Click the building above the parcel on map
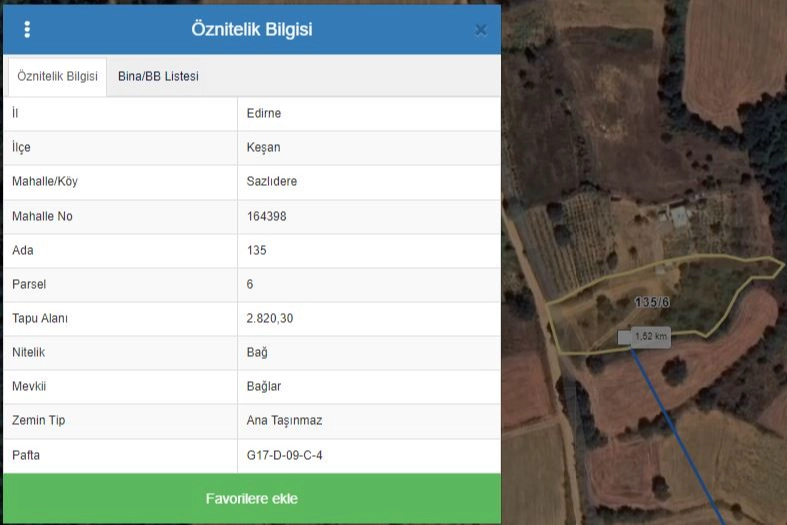Screen dimensions: 787x525 680,215
